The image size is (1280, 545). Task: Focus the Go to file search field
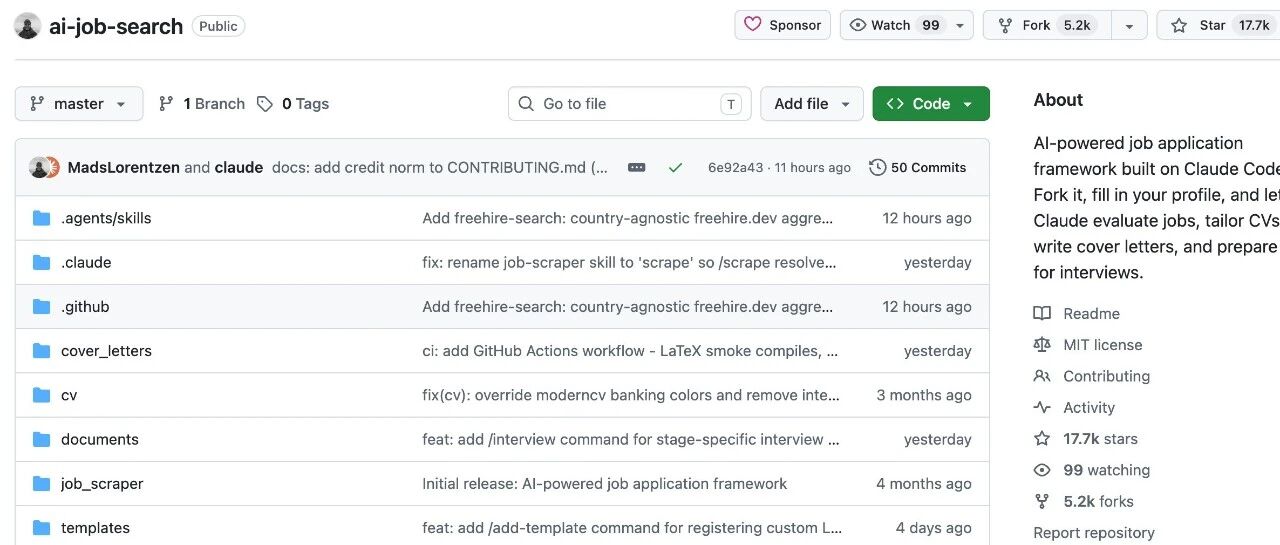630,104
